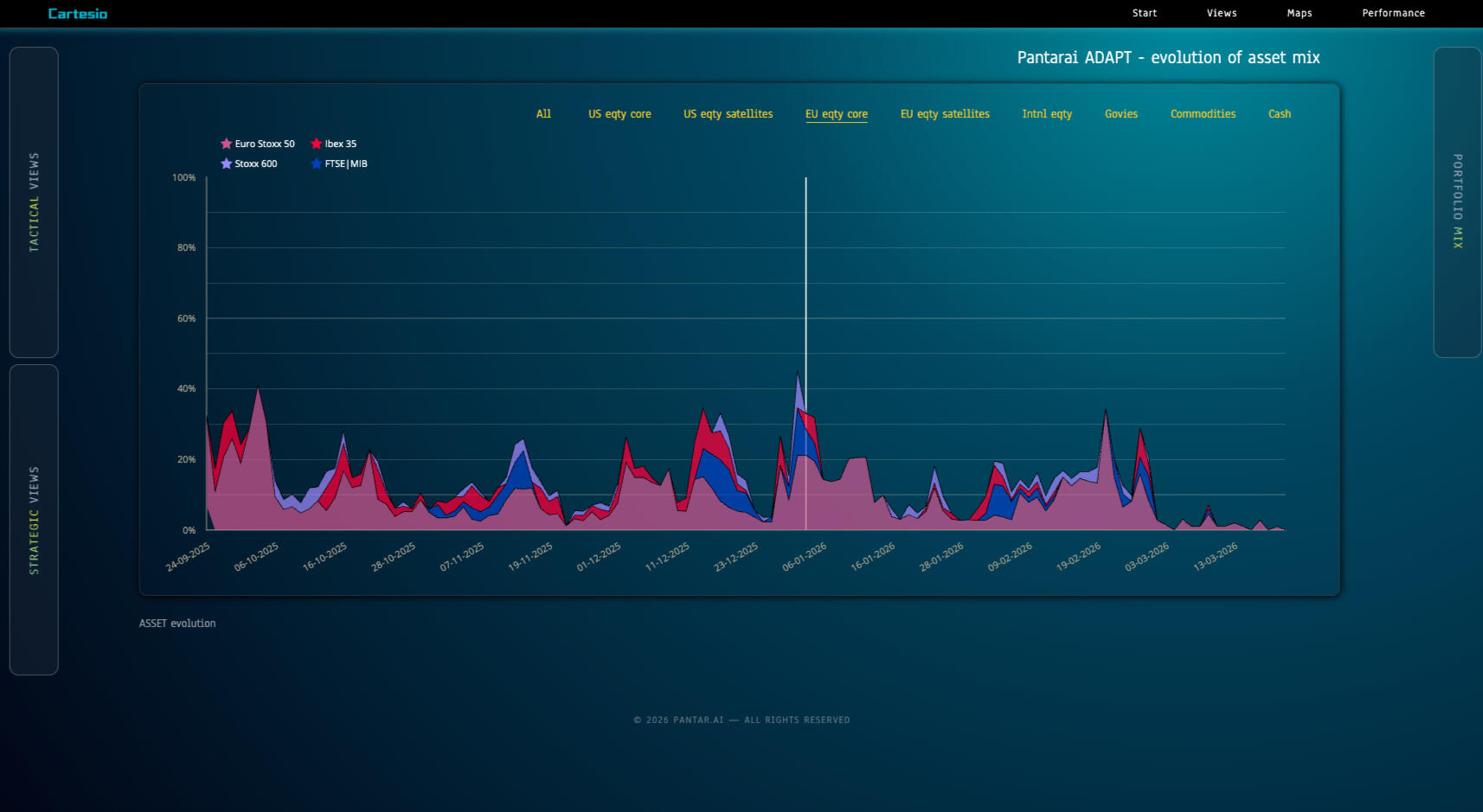Go to the Maps page

coord(1299,13)
